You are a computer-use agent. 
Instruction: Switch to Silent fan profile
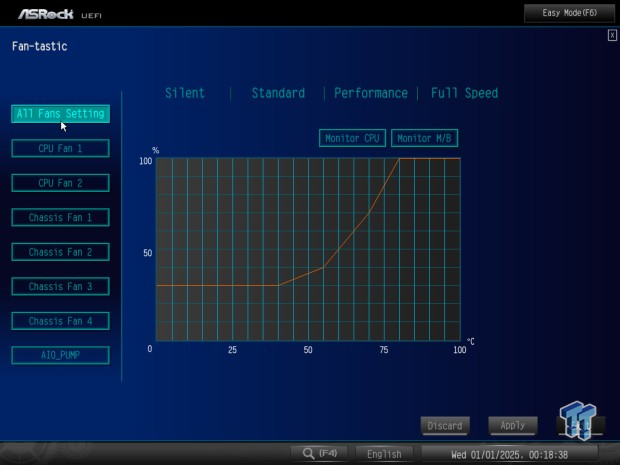pyautogui.click(x=185, y=93)
